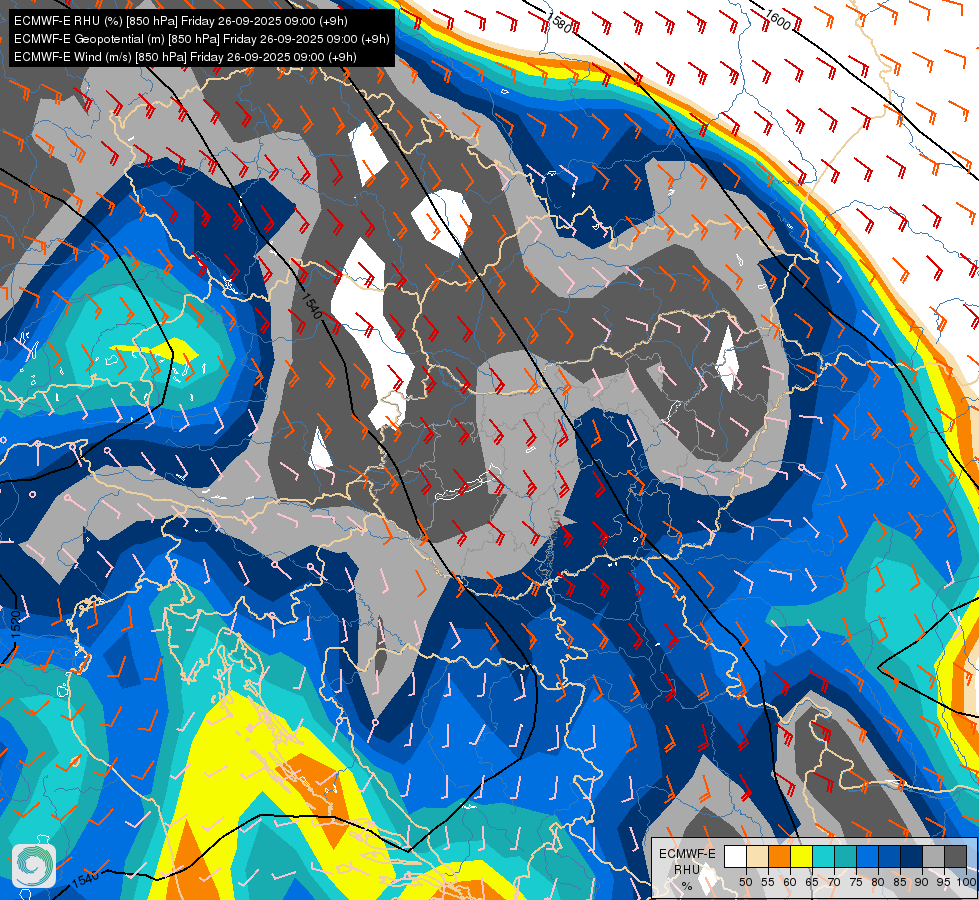Screen dimensions: 979x900
Task: Click the '60' legend tick label
Action: pos(790,882)
